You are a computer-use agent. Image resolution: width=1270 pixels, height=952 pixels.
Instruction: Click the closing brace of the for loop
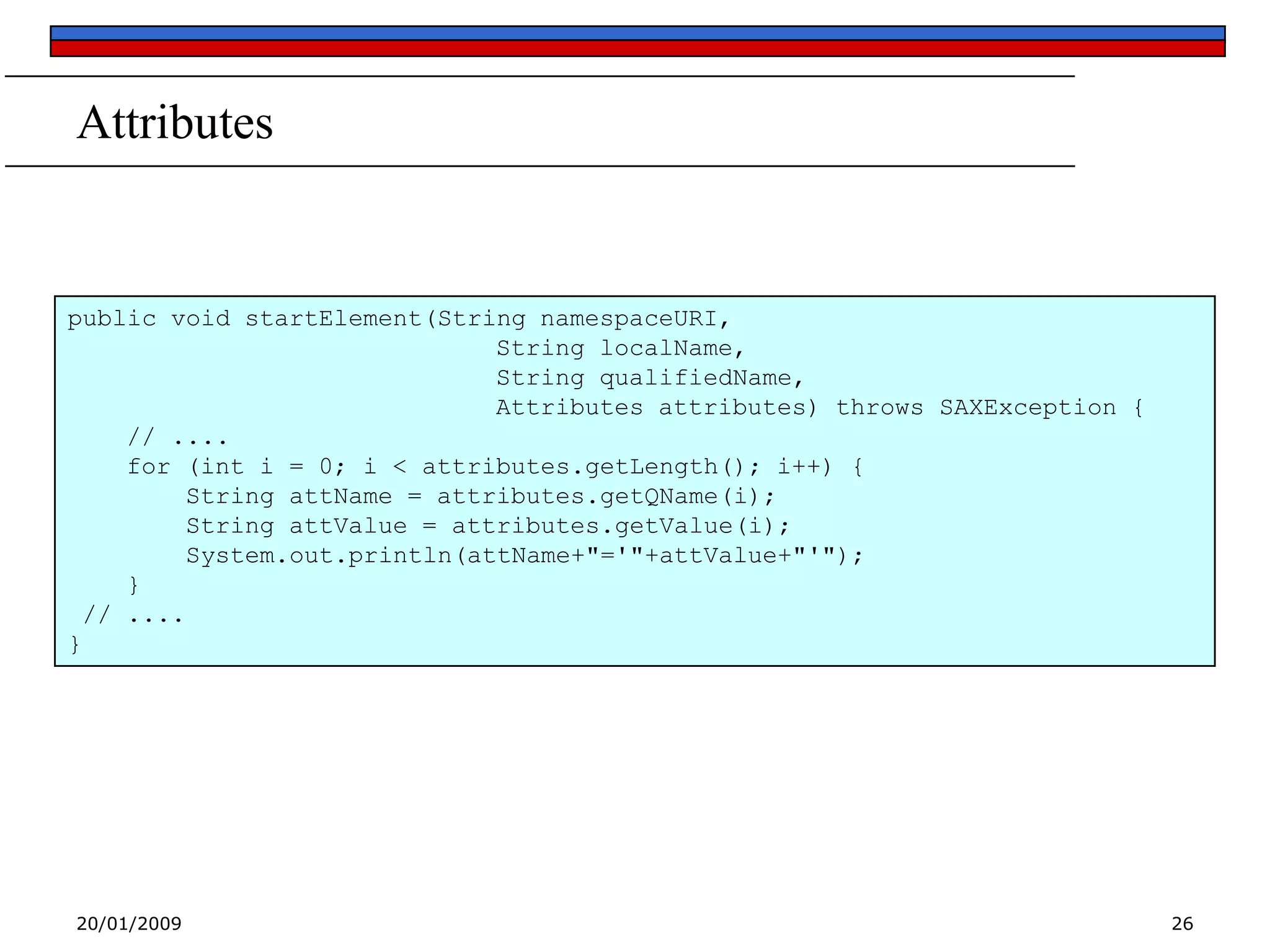point(133,585)
